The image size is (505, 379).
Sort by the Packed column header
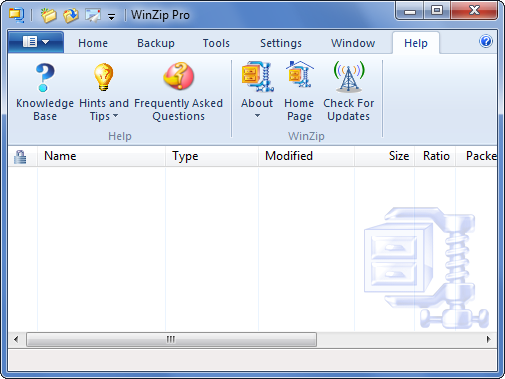click(476, 156)
